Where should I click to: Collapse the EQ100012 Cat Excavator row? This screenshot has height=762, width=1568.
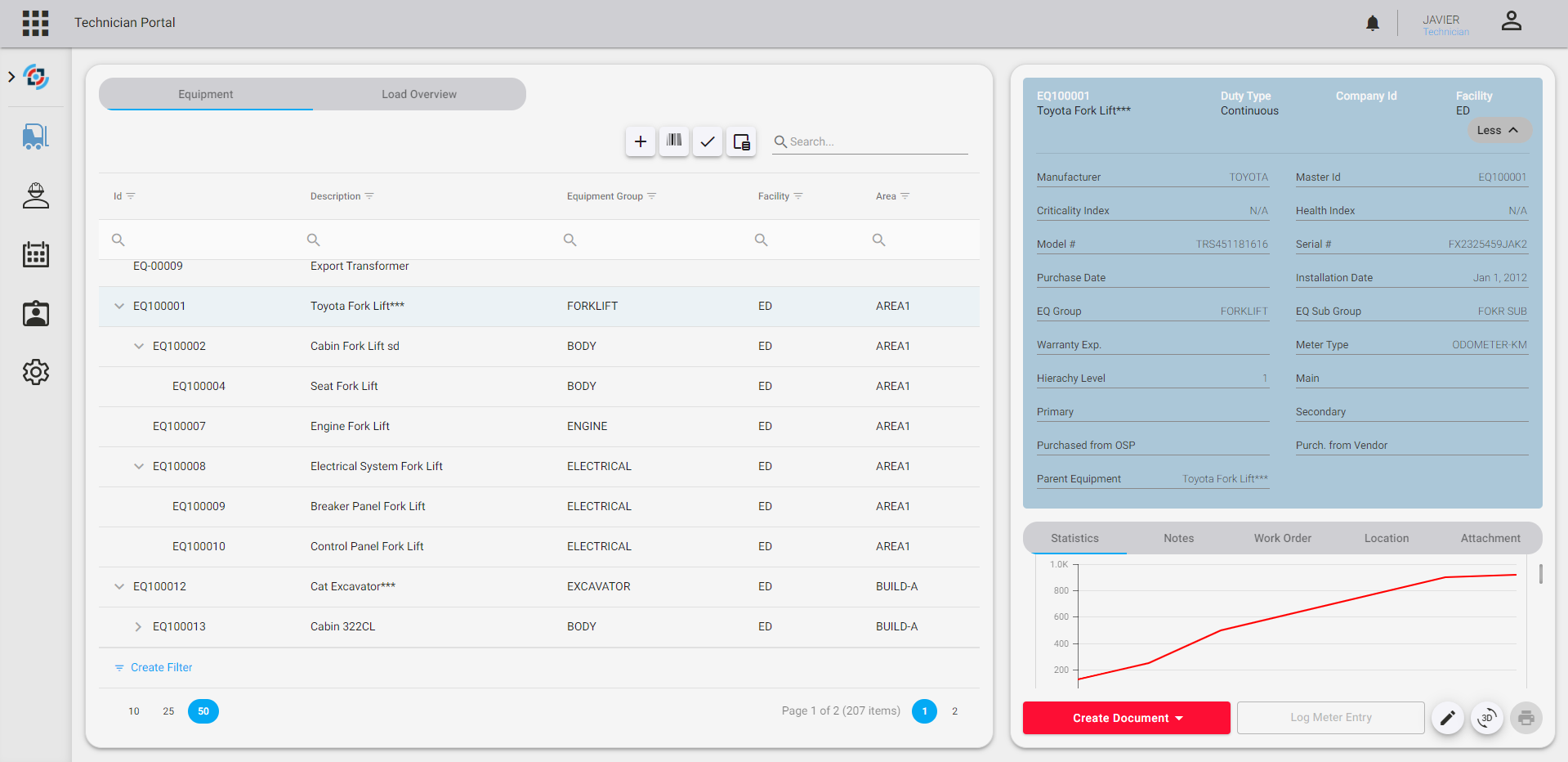coord(118,586)
